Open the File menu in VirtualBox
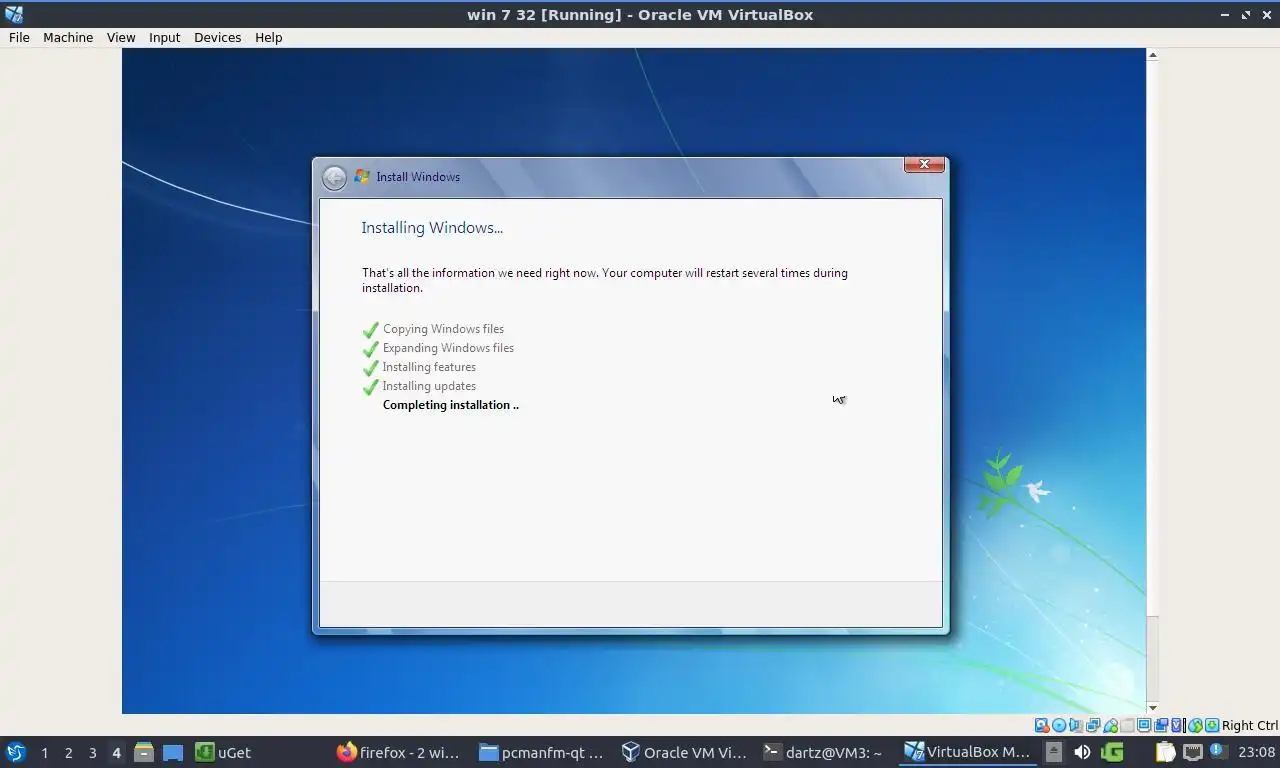The image size is (1280, 768). coord(19,37)
